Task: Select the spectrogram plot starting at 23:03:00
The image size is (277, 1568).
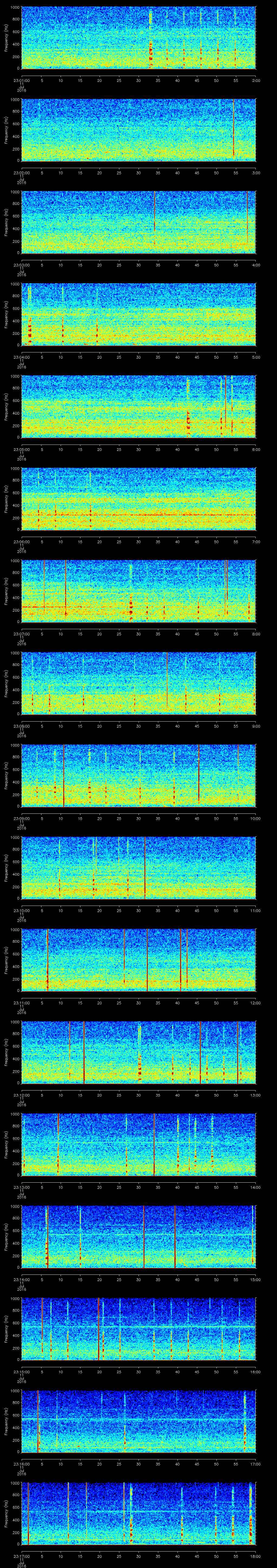Action: tap(139, 222)
